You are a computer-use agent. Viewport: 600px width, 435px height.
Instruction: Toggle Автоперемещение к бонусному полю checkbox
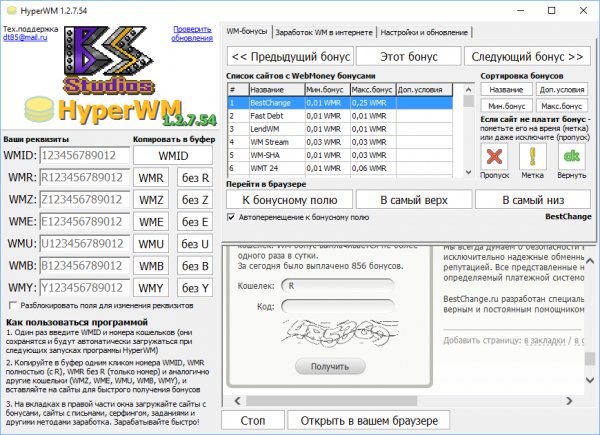point(231,217)
